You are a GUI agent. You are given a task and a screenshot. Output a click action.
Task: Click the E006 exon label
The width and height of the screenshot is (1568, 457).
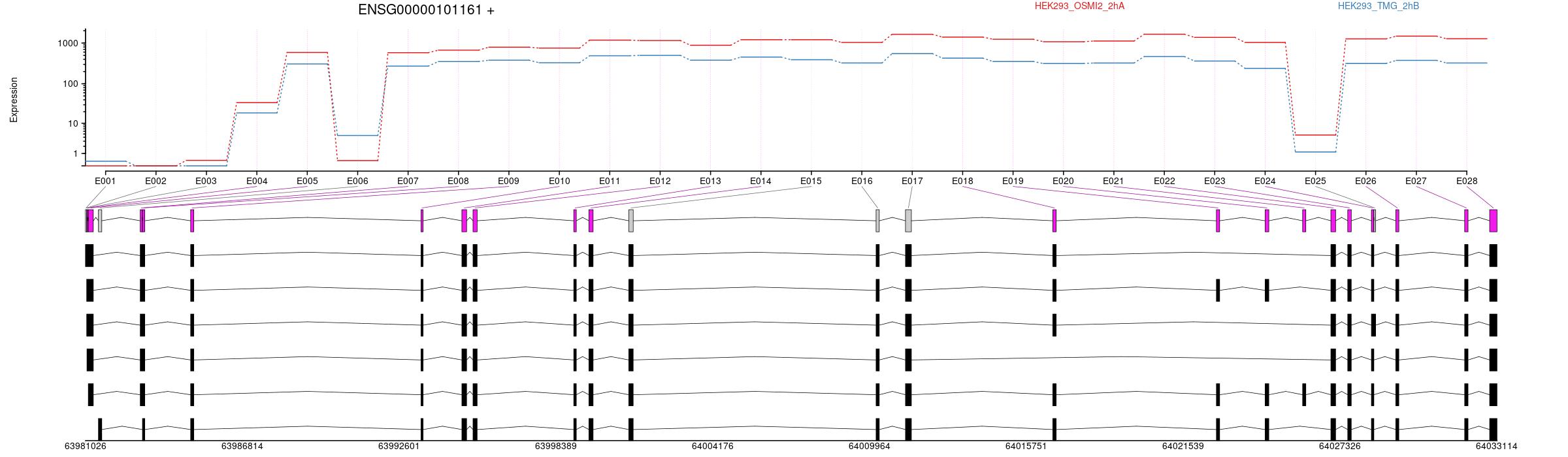tap(357, 181)
